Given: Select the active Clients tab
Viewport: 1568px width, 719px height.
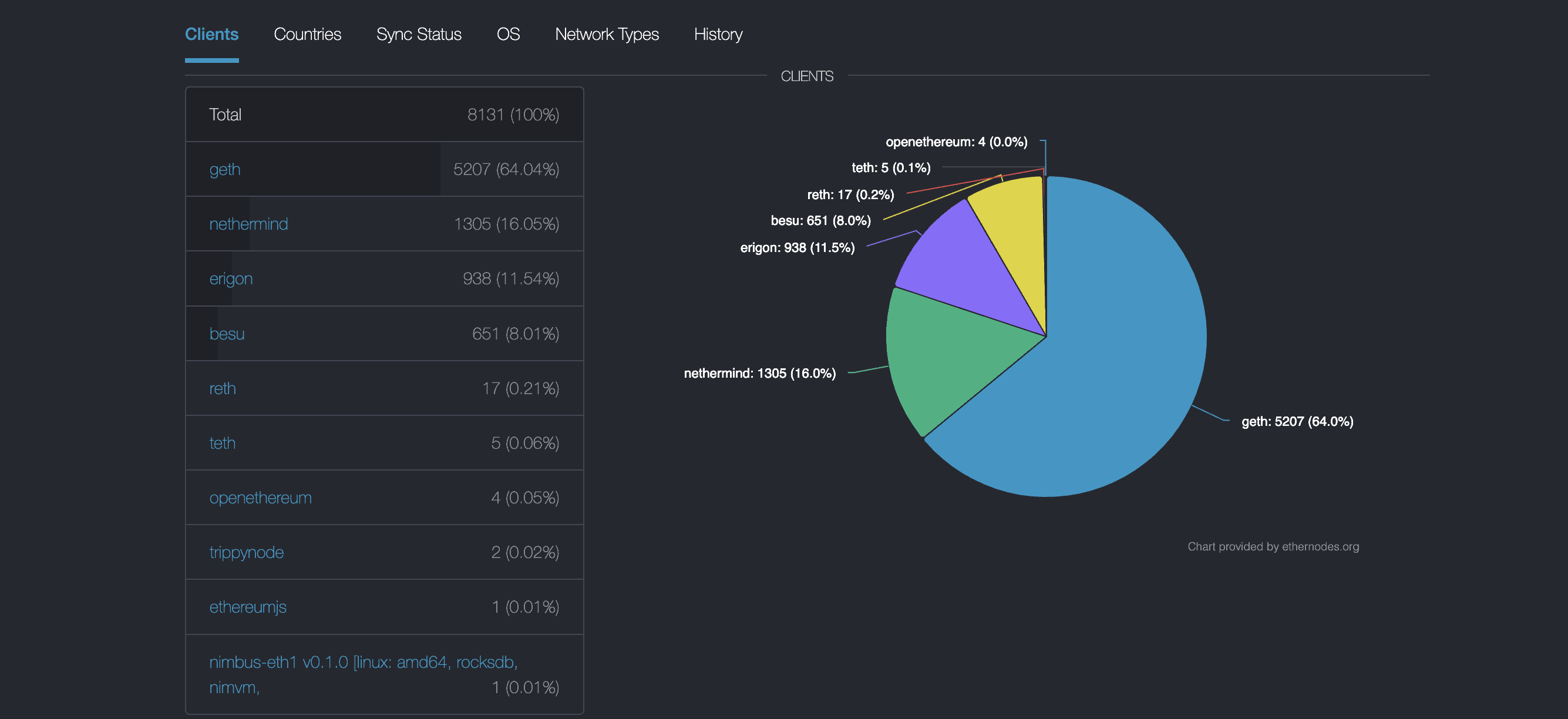Looking at the screenshot, I should pos(211,34).
